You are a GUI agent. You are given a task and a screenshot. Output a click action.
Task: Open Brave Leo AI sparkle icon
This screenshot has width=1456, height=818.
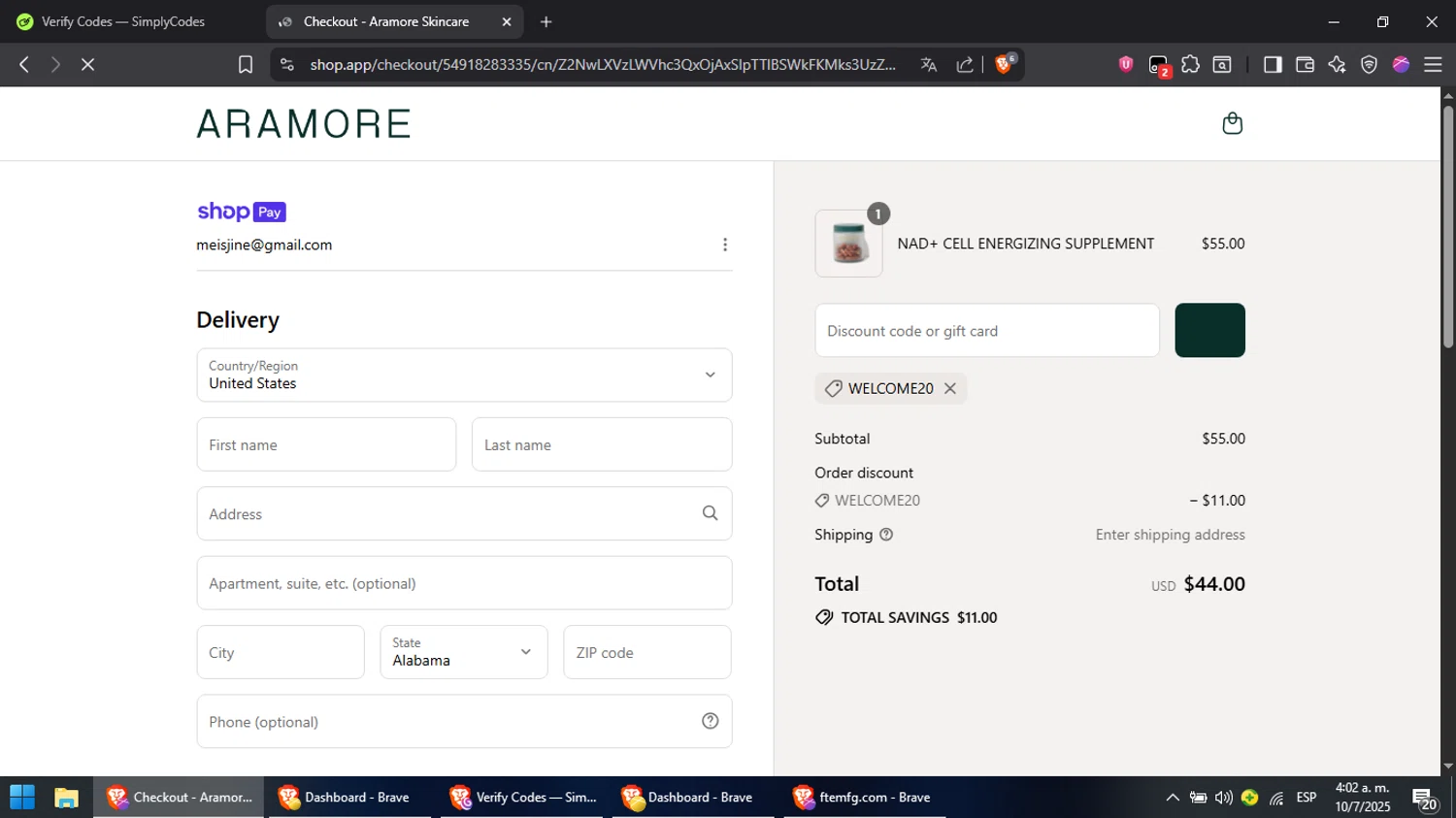[1337, 64]
